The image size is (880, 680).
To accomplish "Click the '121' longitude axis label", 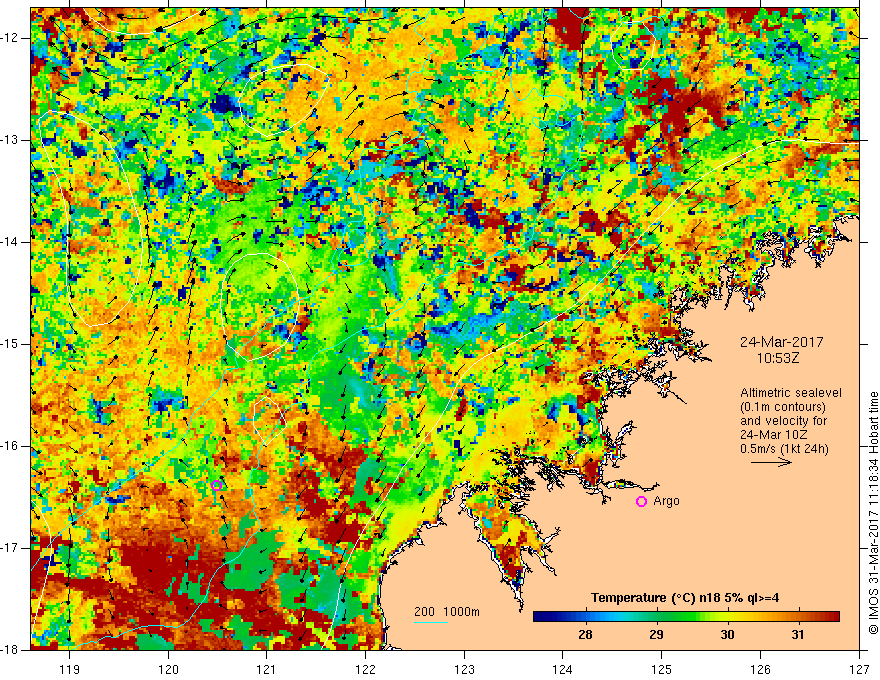I will click(x=267, y=669).
